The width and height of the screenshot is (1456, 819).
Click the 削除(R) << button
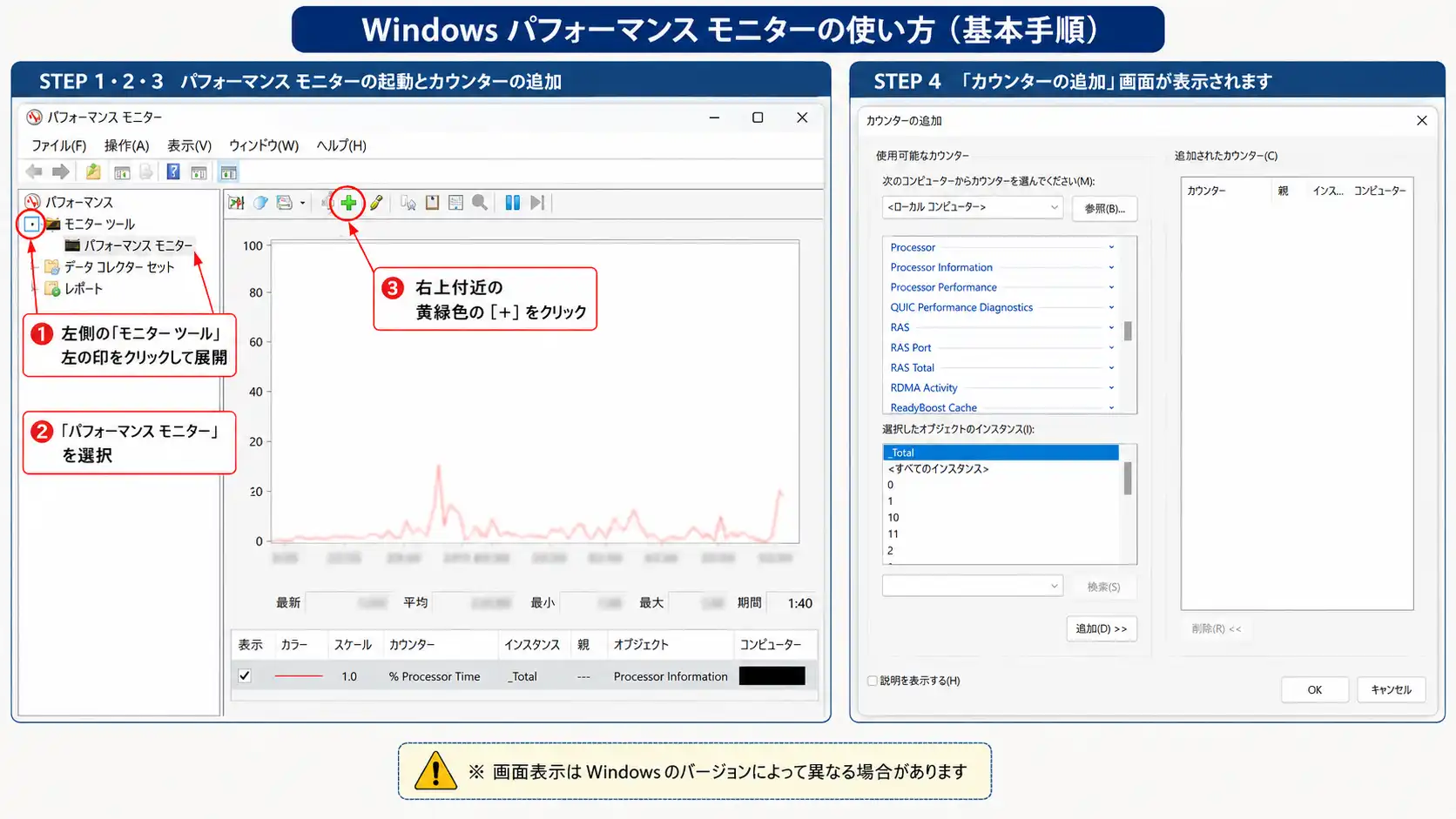point(1217,628)
